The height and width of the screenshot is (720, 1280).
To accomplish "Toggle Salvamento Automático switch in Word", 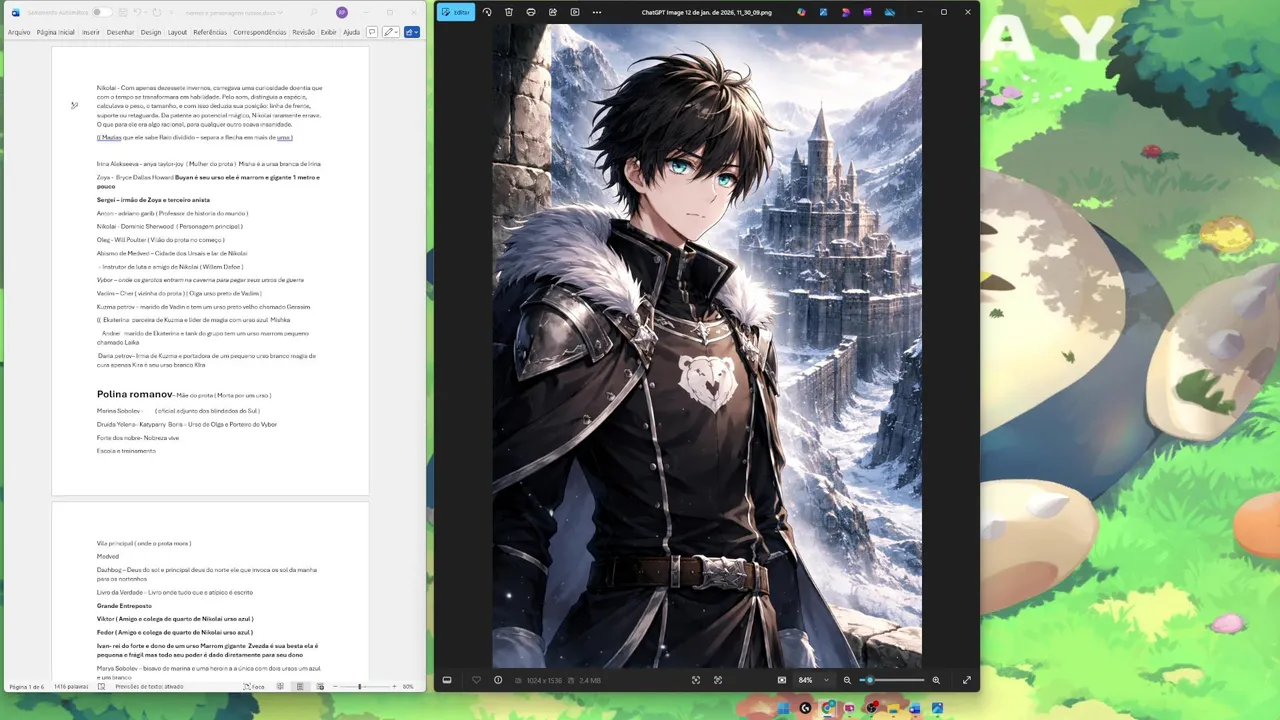I will pyautogui.click(x=102, y=13).
